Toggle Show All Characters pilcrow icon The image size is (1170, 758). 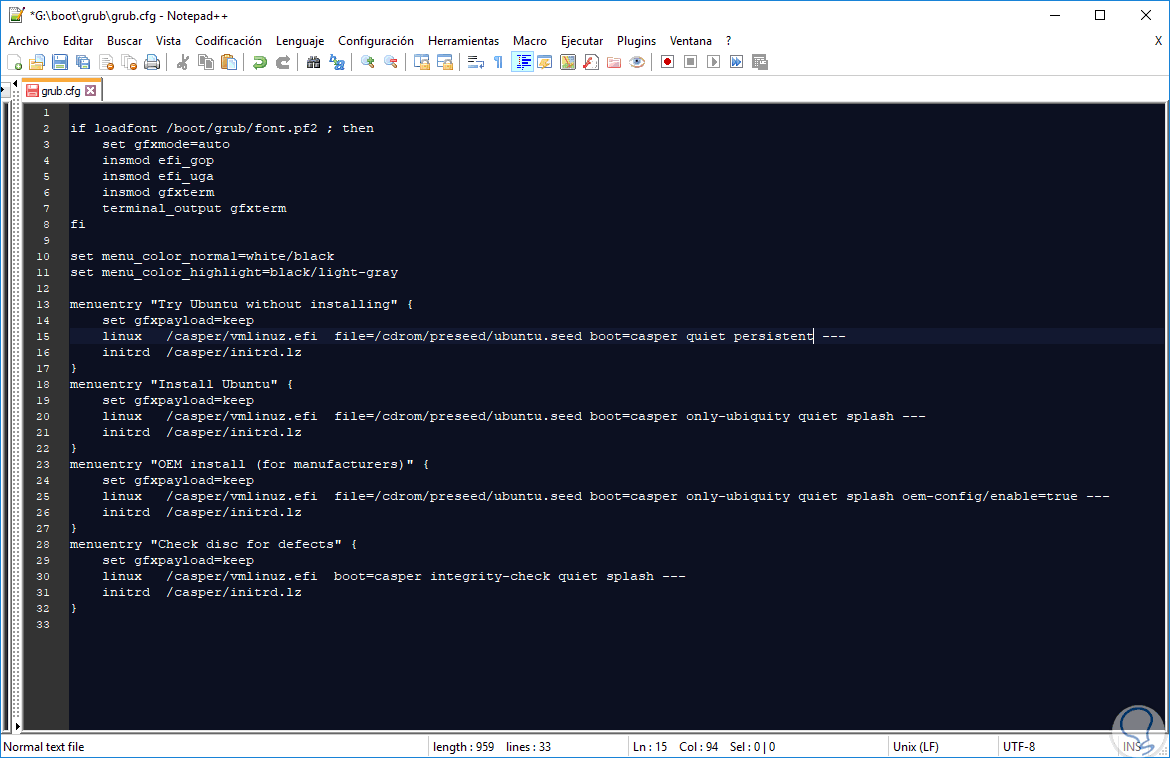(498, 63)
